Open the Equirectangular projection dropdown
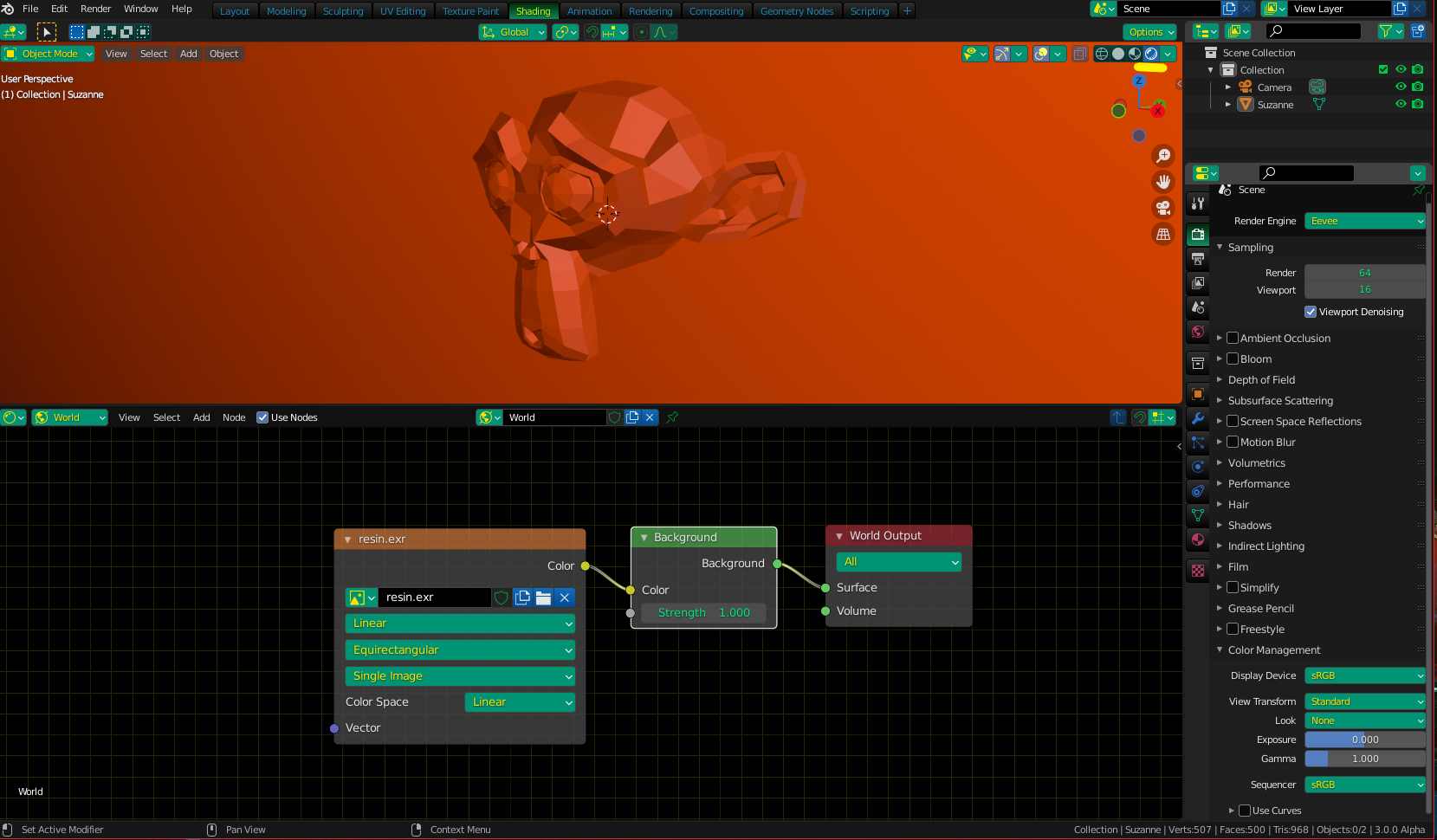This screenshot has width=1437, height=840. point(460,649)
